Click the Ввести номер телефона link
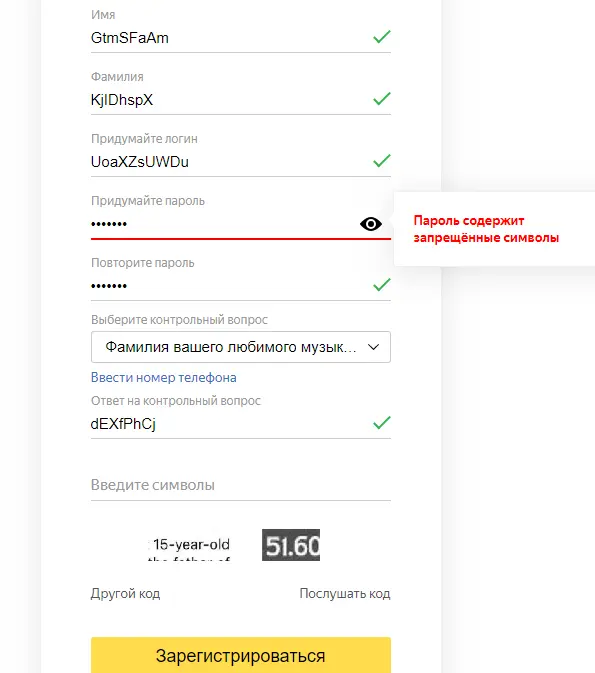The width and height of the screenshot is (595, 673). [x=164, y=377]
